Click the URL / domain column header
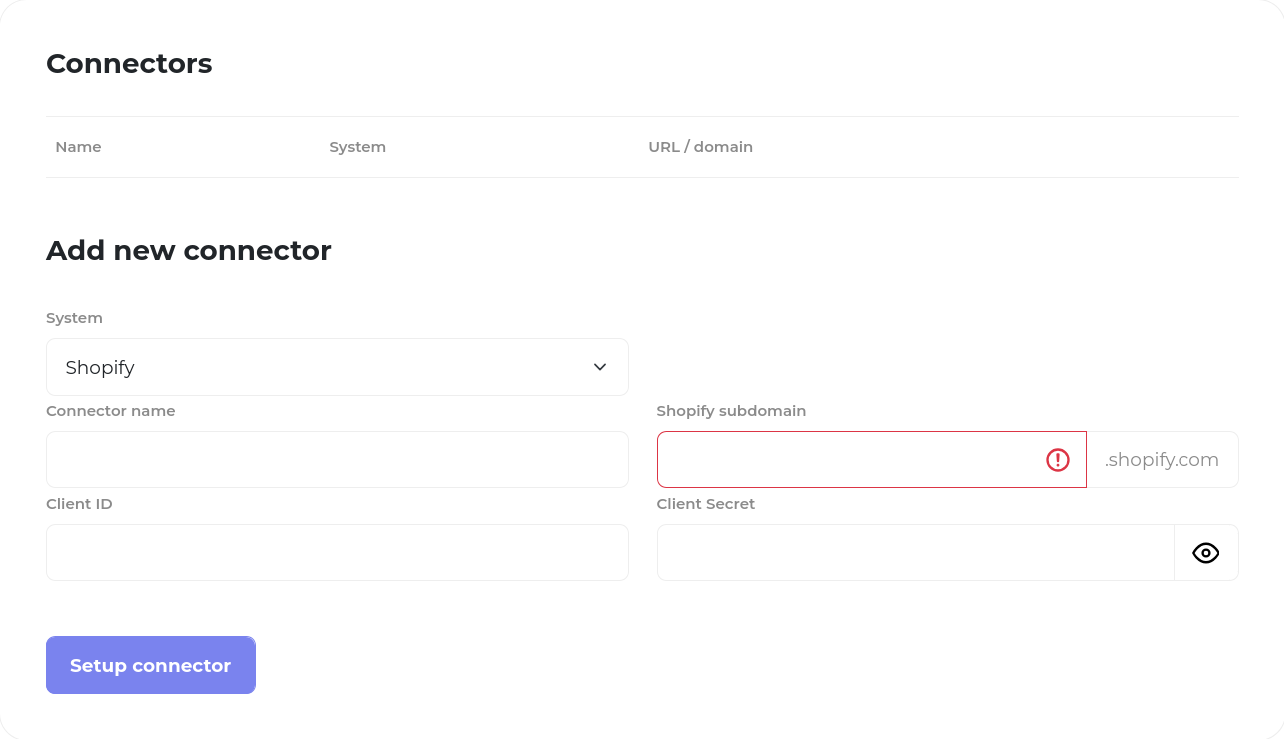 (700, 147)
